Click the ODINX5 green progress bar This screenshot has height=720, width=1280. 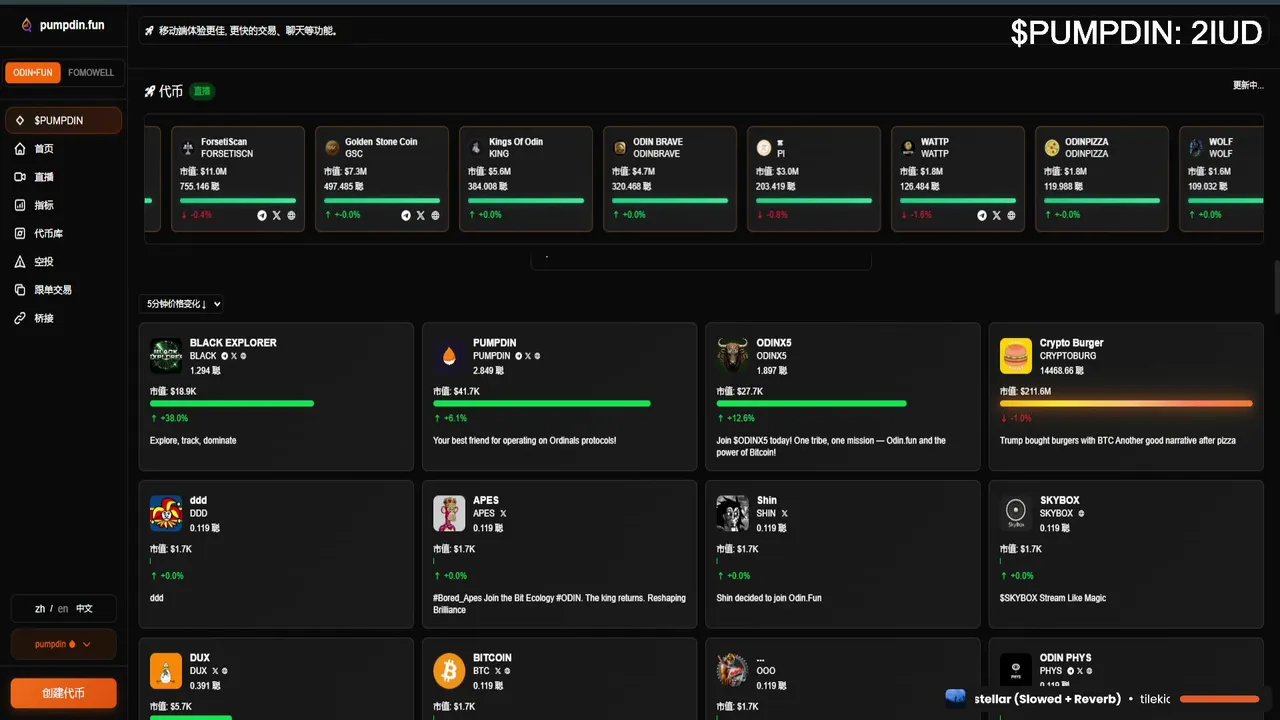(x=812, y=403)
